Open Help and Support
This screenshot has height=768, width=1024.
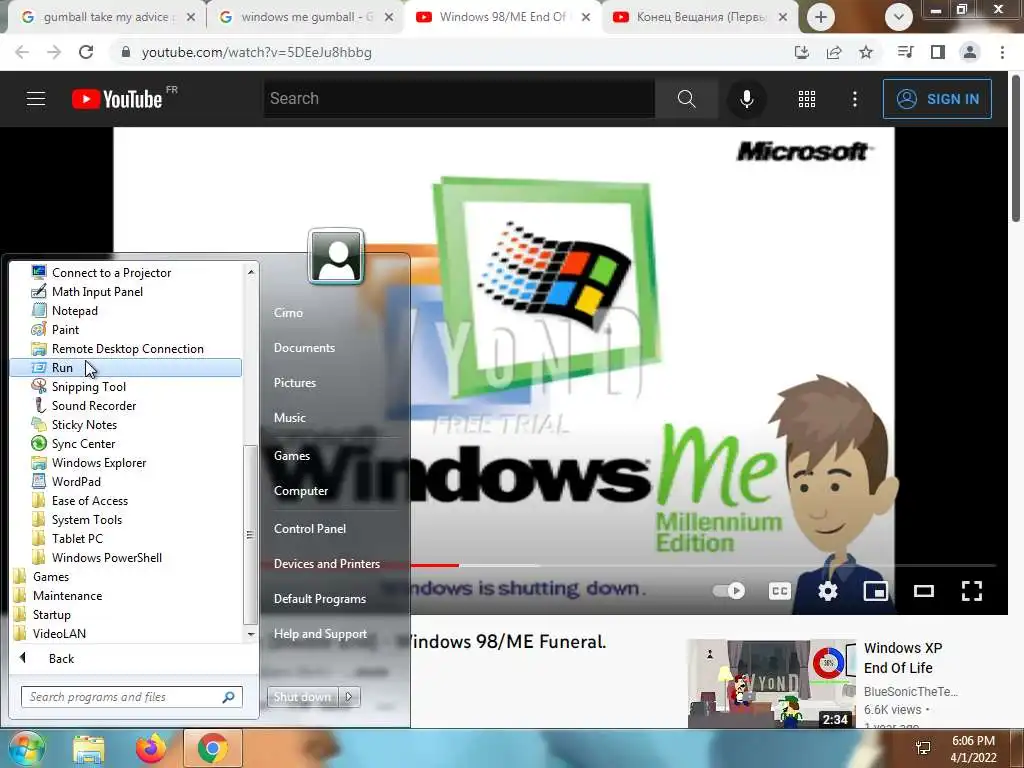click(x=320, y=634)
